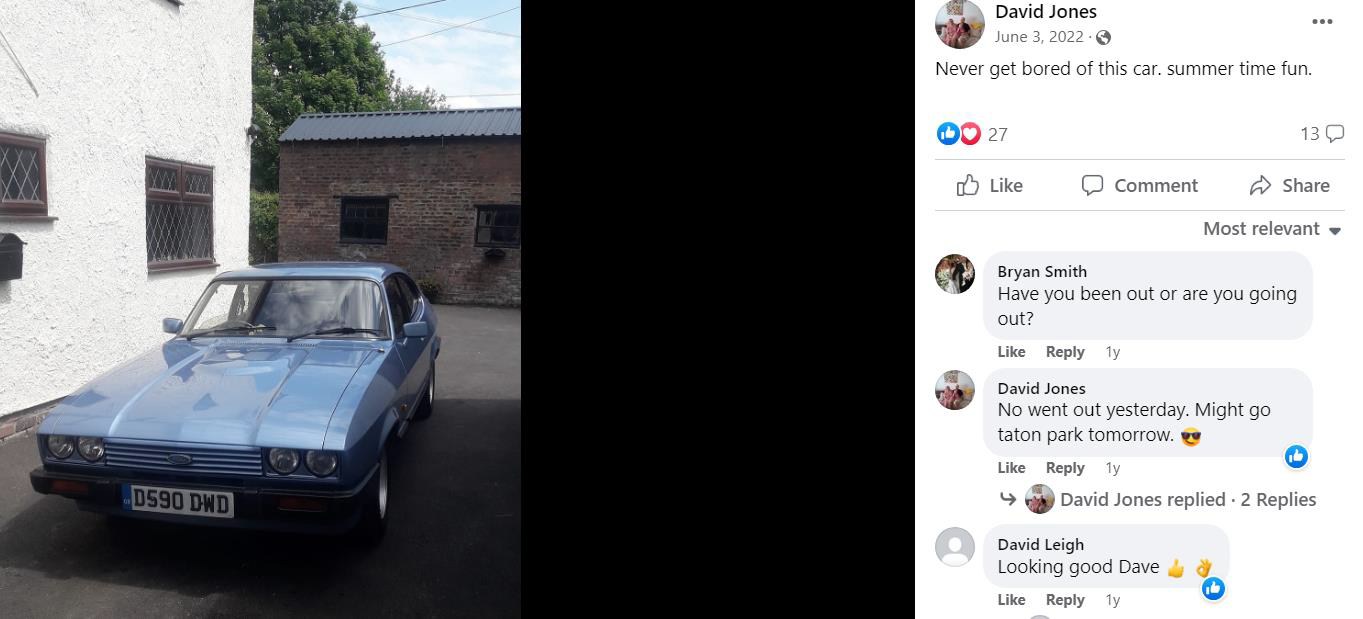The image size is (1363, 619).
Task: Click the public globe privacy icon
Action: 1103,38
